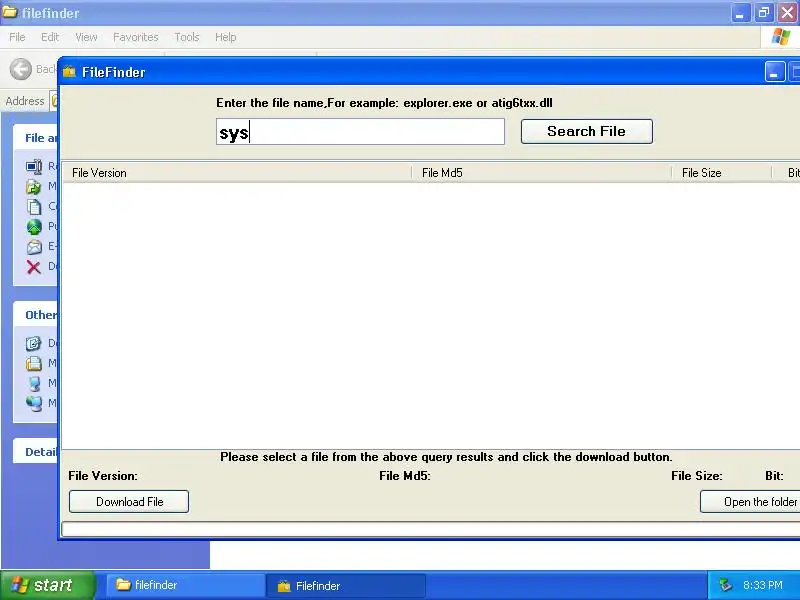Restore down the filefinder explorer window
This screenshot has width=800, height=600.
(x=764, y=12)
